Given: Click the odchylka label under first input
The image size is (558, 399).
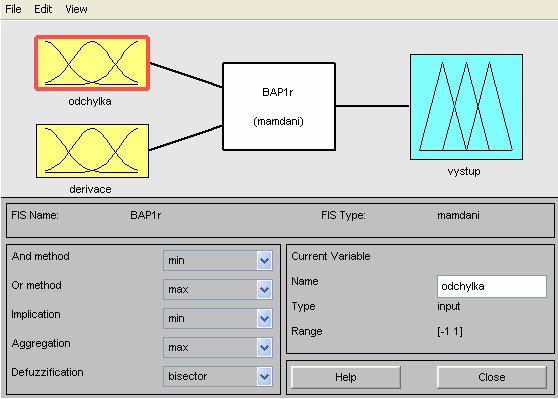Looking at the screenshot, I should (90, 101).
